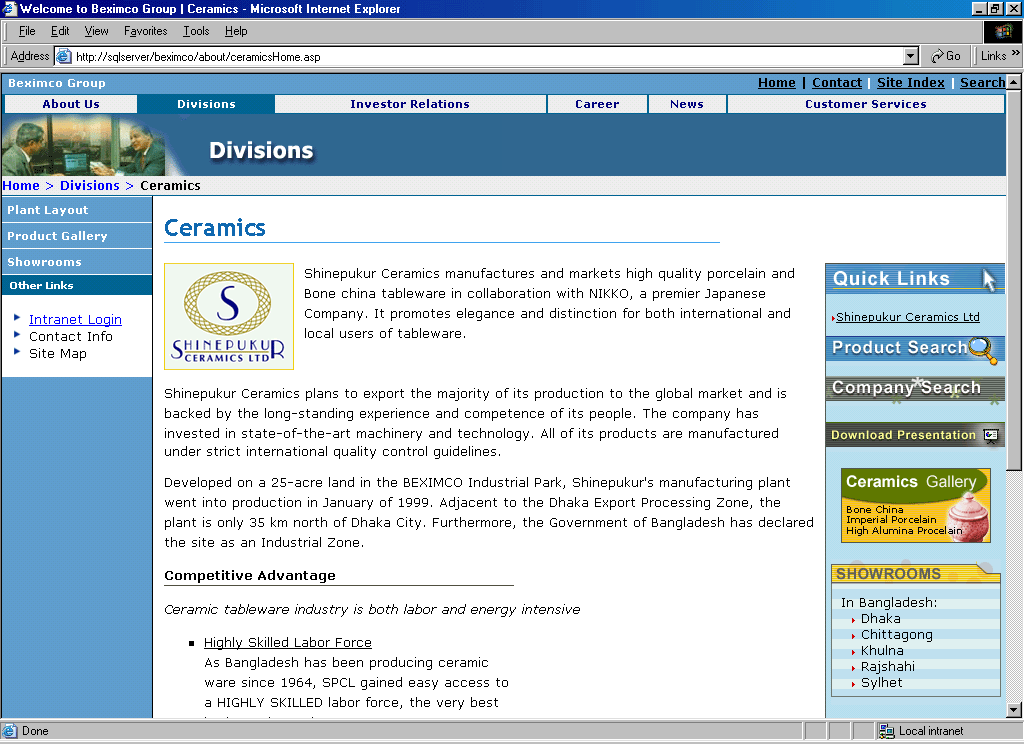Expand the Links toolbar chevron
1024x744 pixels.
pyautogui.click(x=1015, y=54)
